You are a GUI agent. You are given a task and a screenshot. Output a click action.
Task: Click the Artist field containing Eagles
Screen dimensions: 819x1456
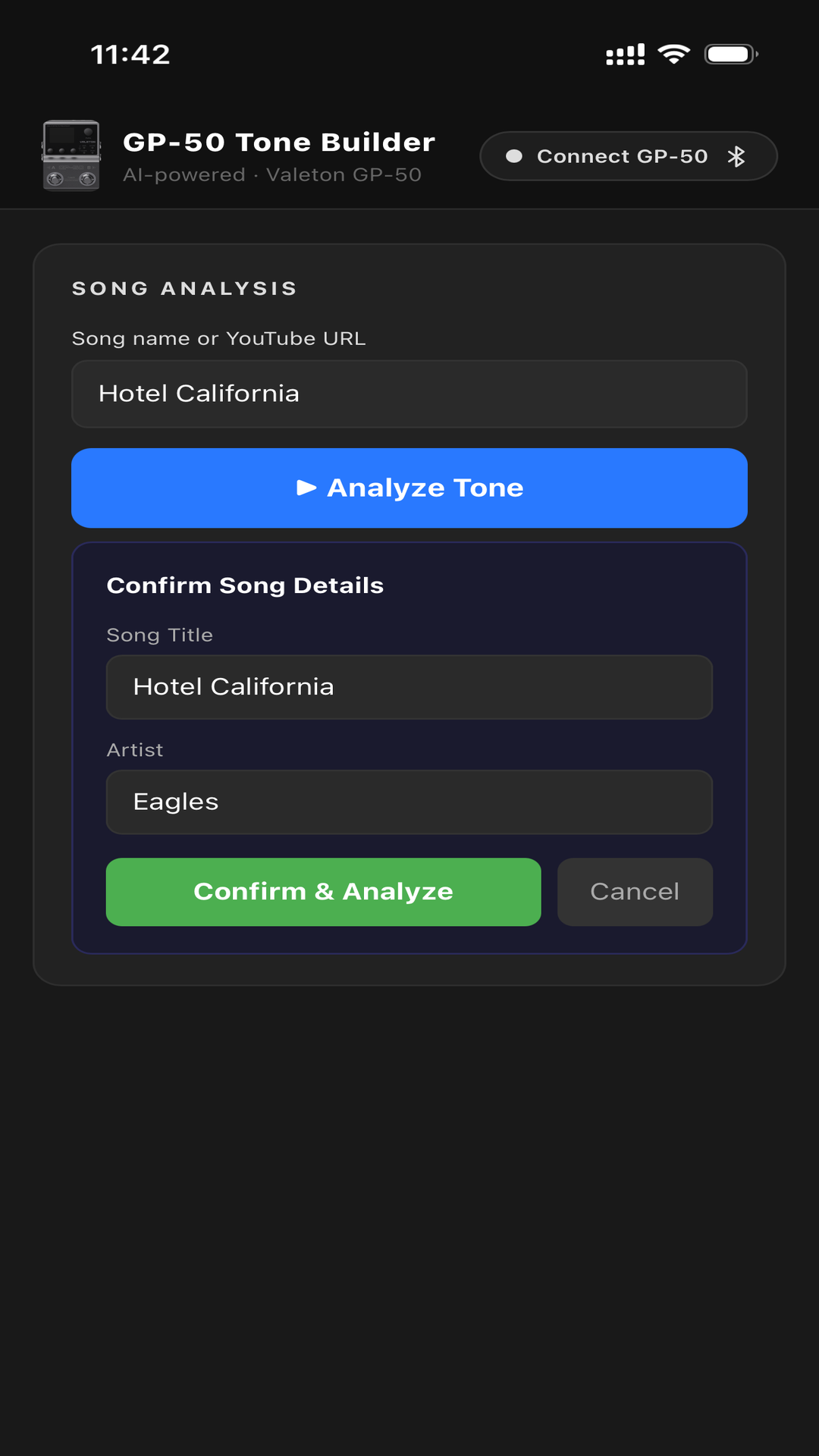[x=409, y=802]
